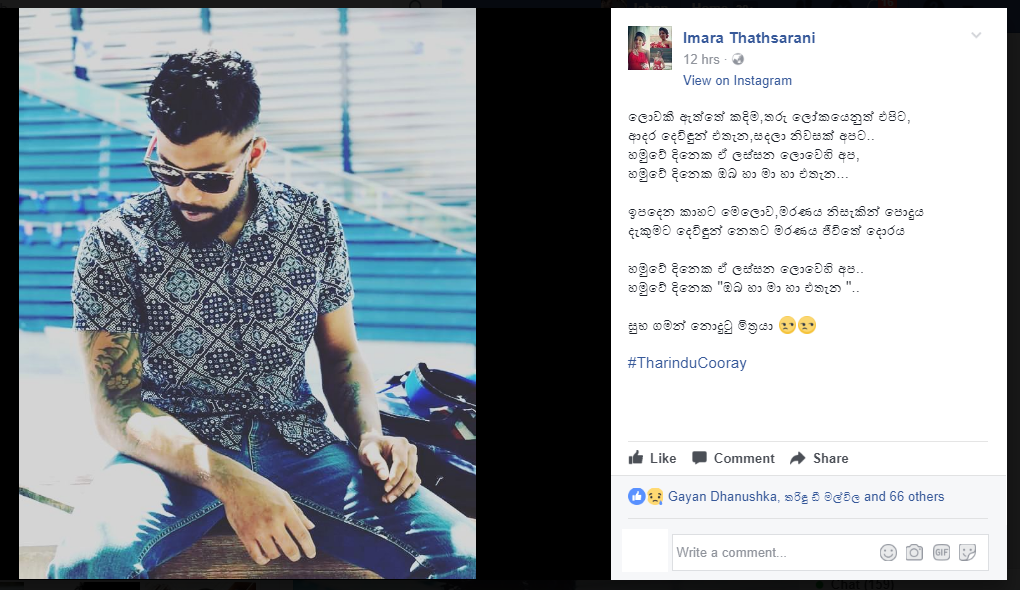Screen dimensions: 1020x590
Task: View the blue like reaction icon
Action: point(636,496)
